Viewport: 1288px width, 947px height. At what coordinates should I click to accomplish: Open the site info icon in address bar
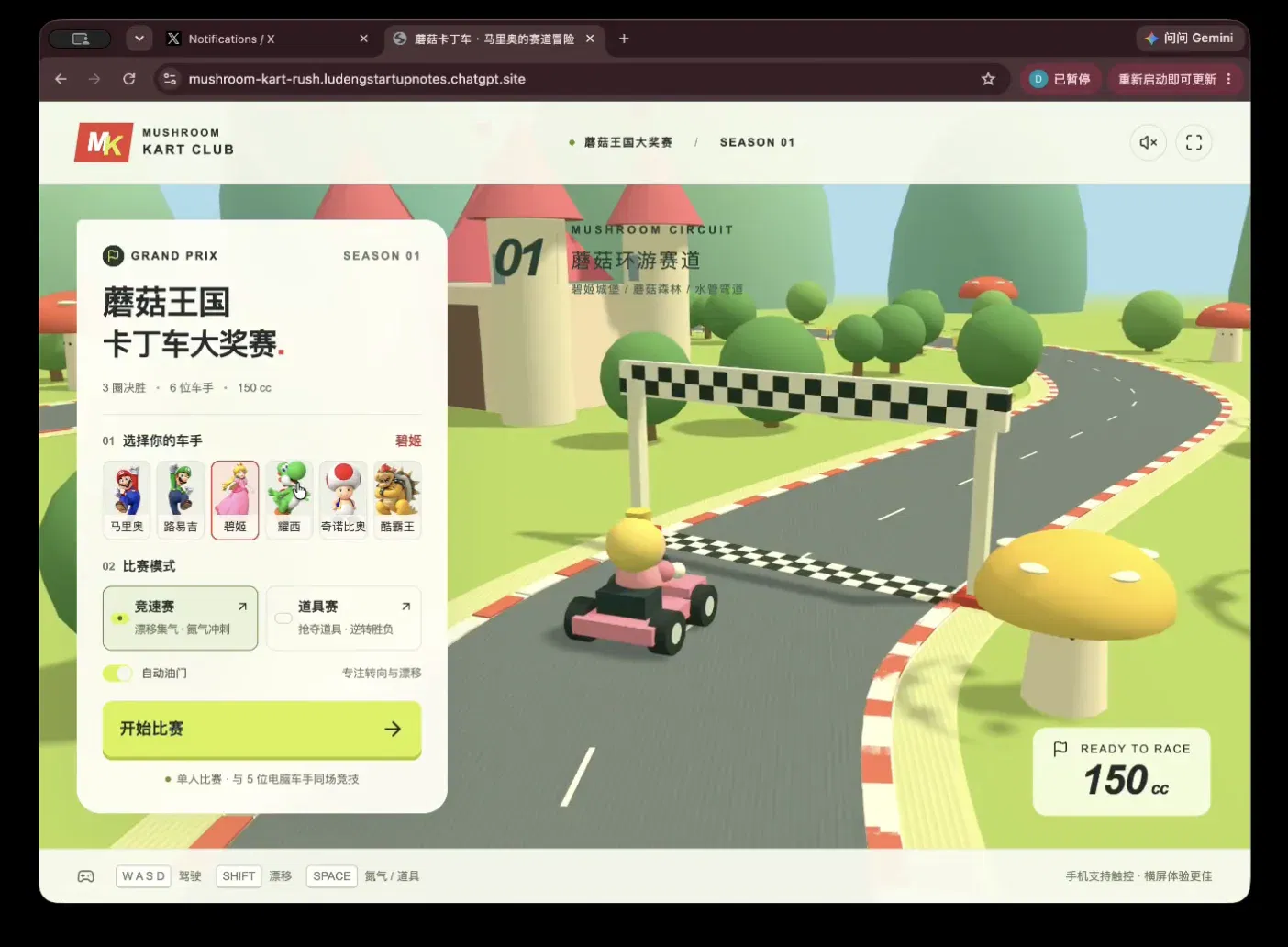tap(170, 79)
